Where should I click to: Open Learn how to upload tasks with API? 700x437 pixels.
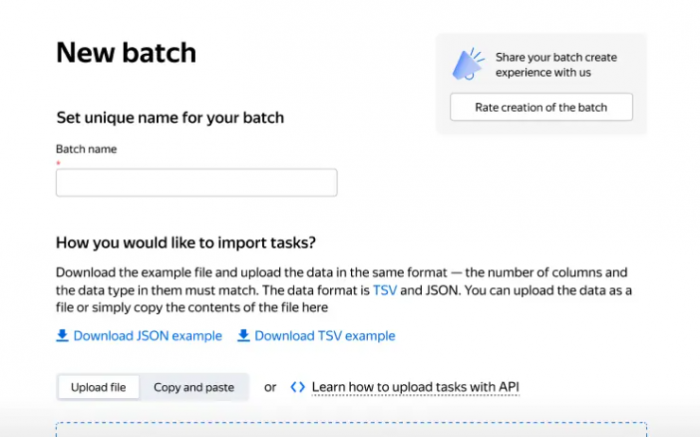coord(415,387)
